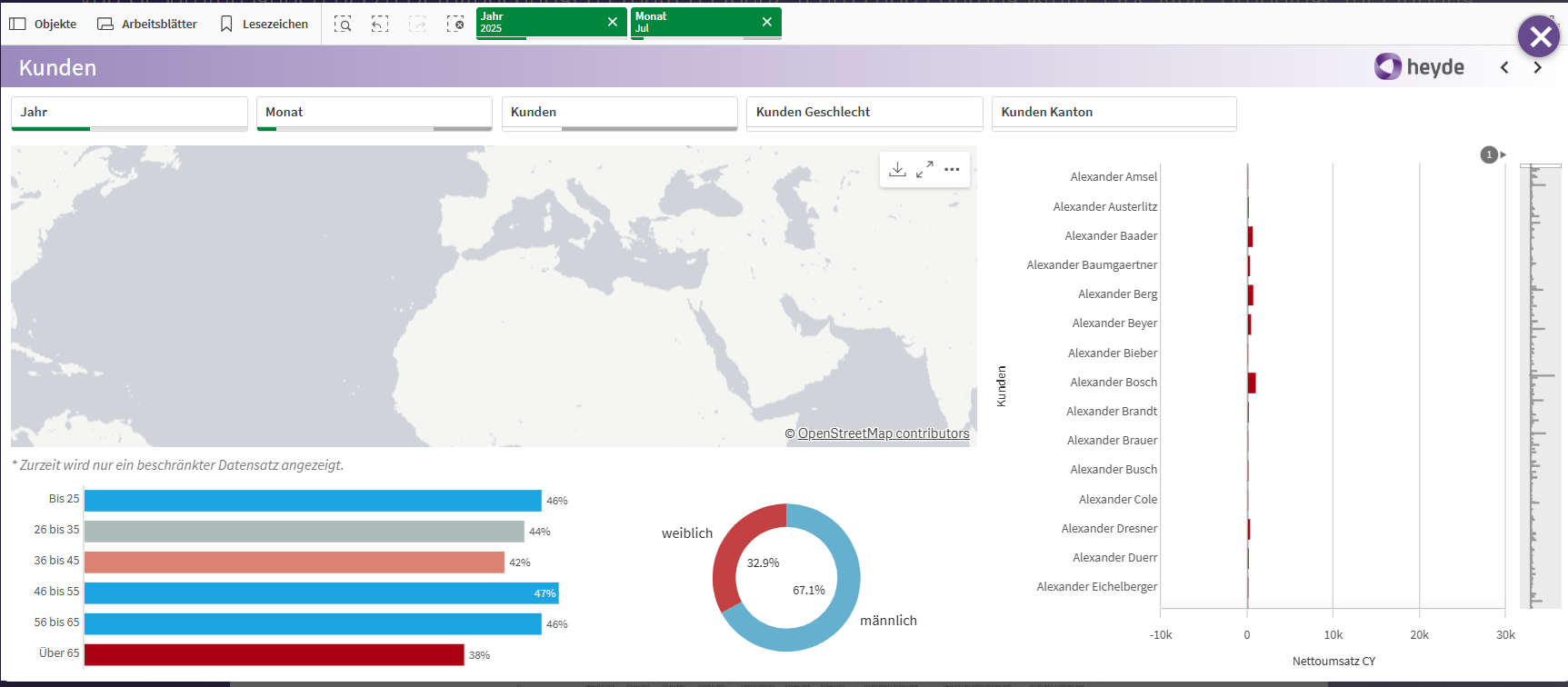Open the Jahr filter pane
The height and width of the screenshot is (687, 1568).
coord(129,113)
